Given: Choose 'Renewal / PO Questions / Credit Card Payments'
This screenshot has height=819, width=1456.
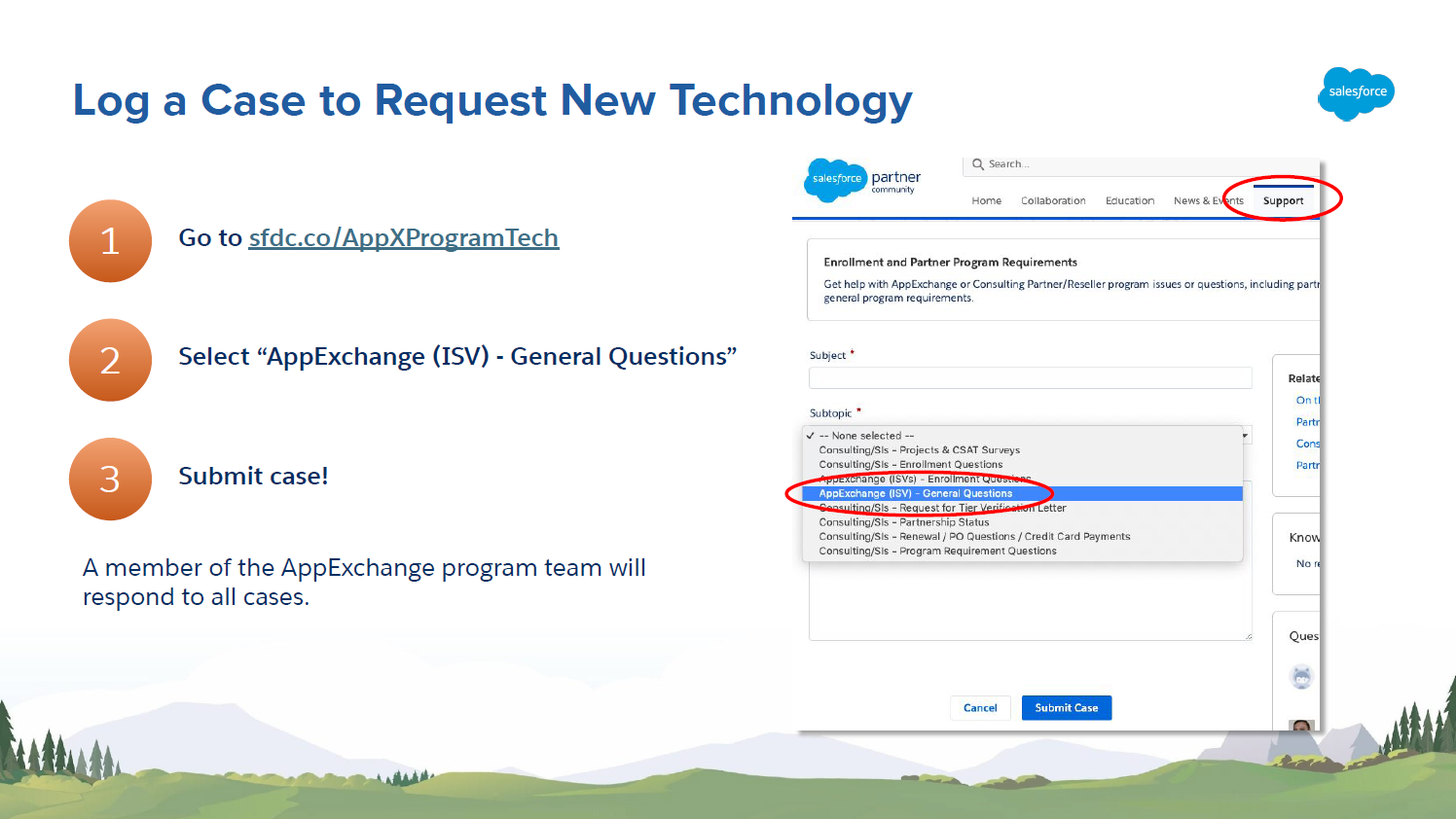Looking at the screenshot, I should [x=1023, y=537].
